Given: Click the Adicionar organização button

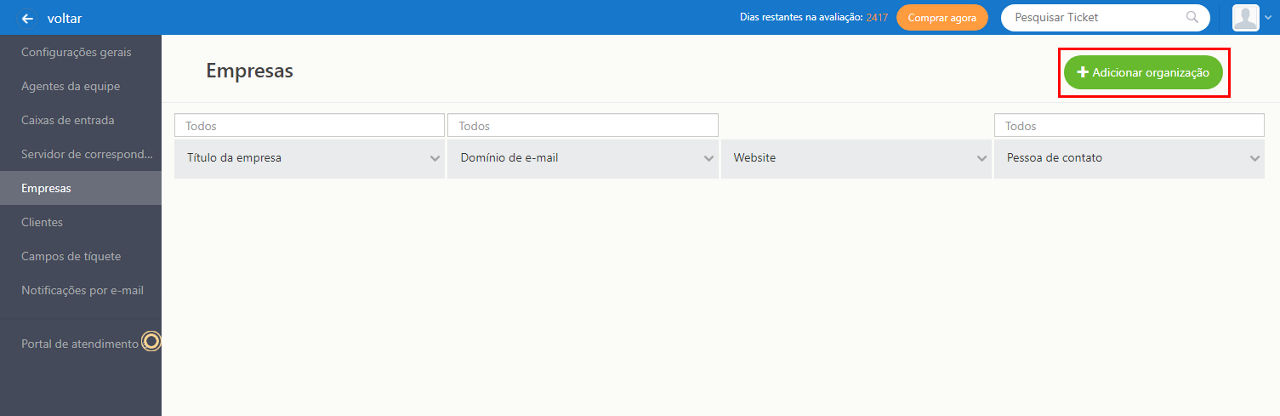Looking at the screenshot, I should 1143,73.
